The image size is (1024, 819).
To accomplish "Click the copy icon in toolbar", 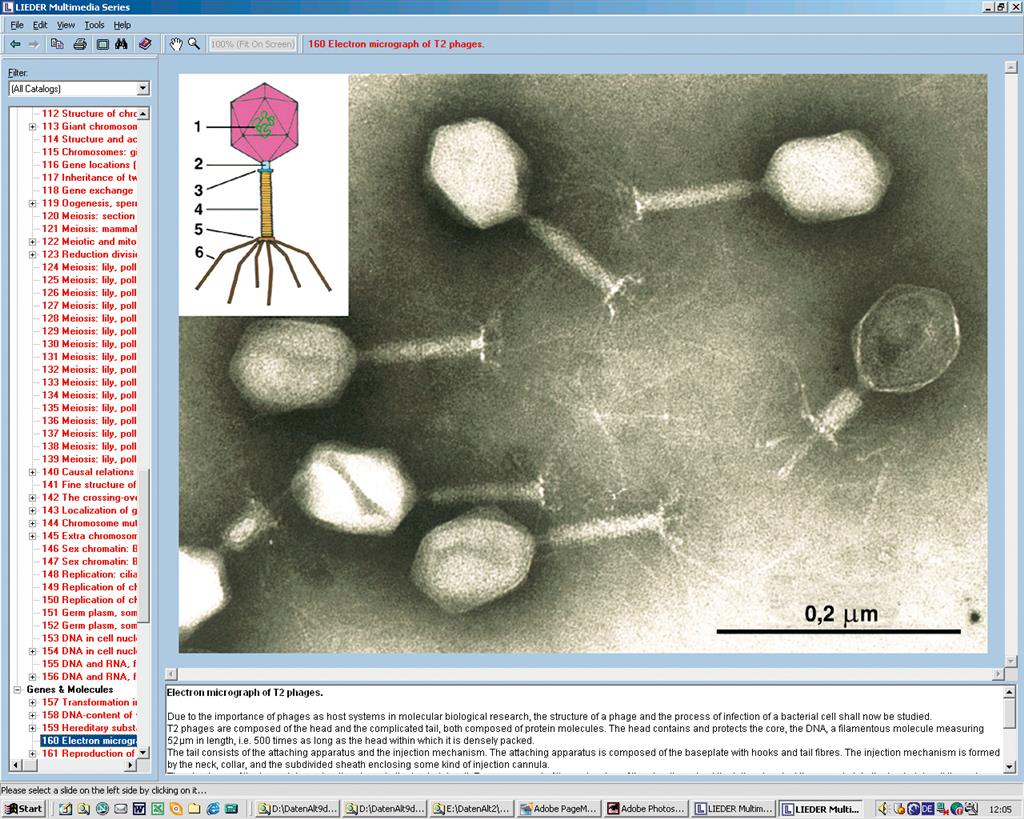I will tap(57, 44).
